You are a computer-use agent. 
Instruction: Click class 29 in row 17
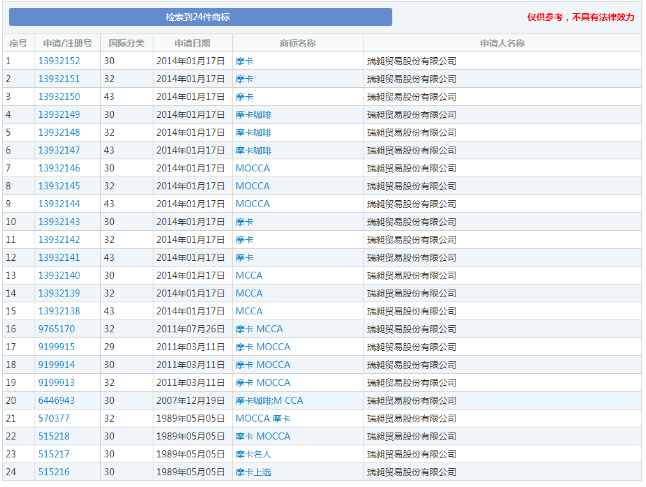pyautogui.click(x=109, y=347)
